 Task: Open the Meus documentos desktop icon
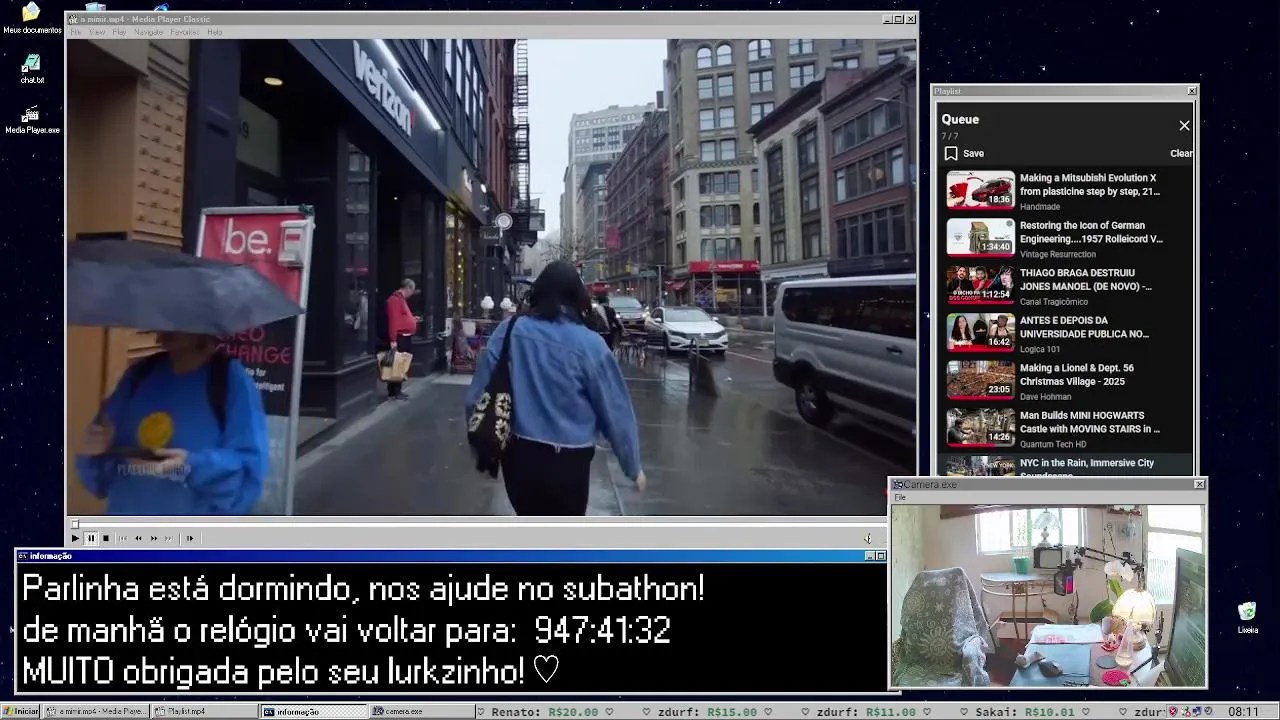point(32,18)
